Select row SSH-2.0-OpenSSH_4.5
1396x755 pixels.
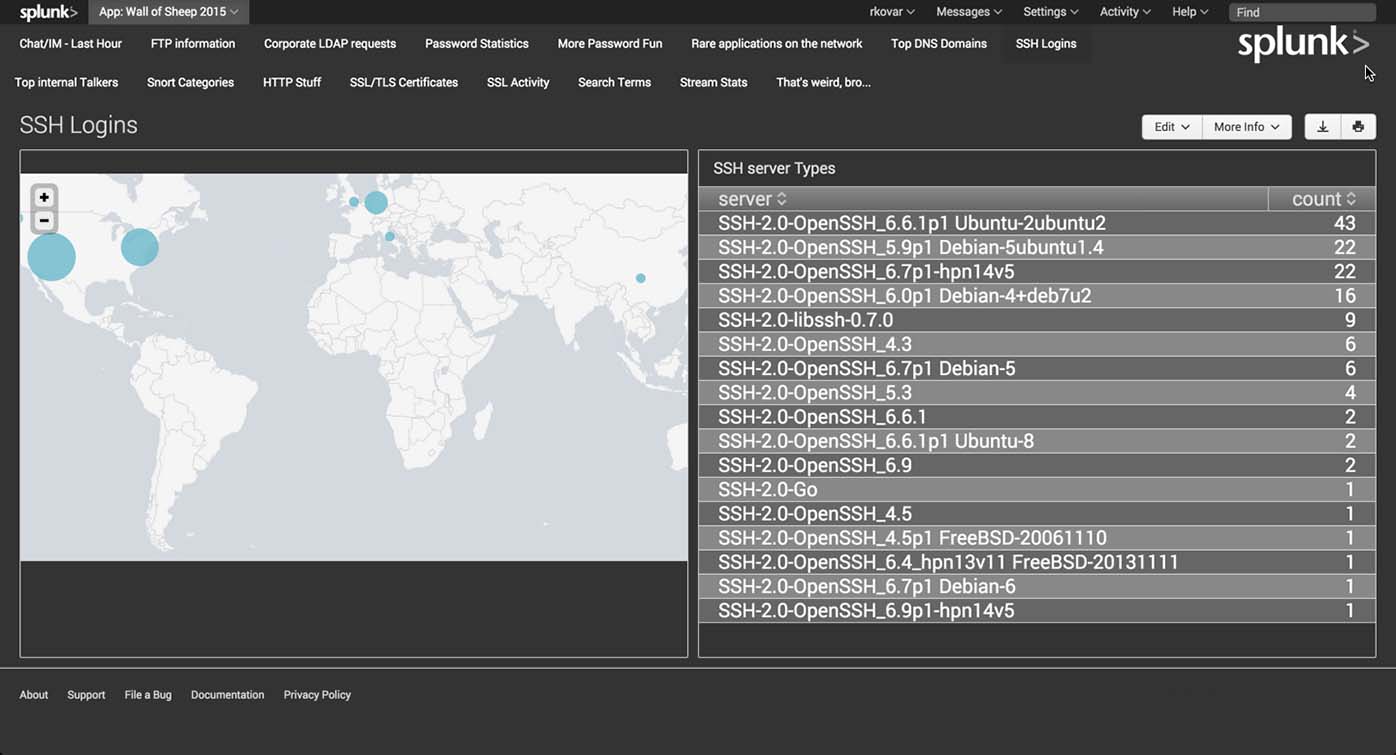(1037, 514)
